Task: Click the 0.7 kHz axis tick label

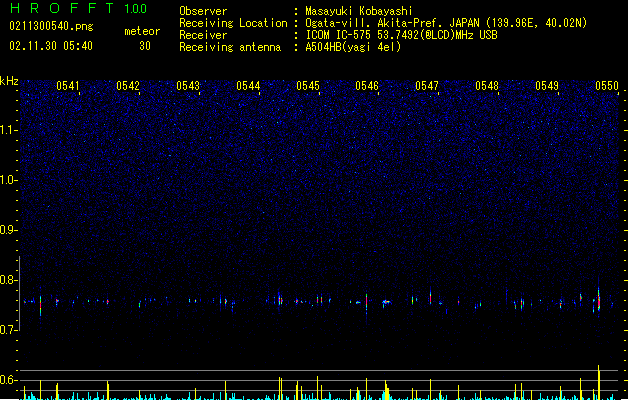Action: (x=8, y=330)
